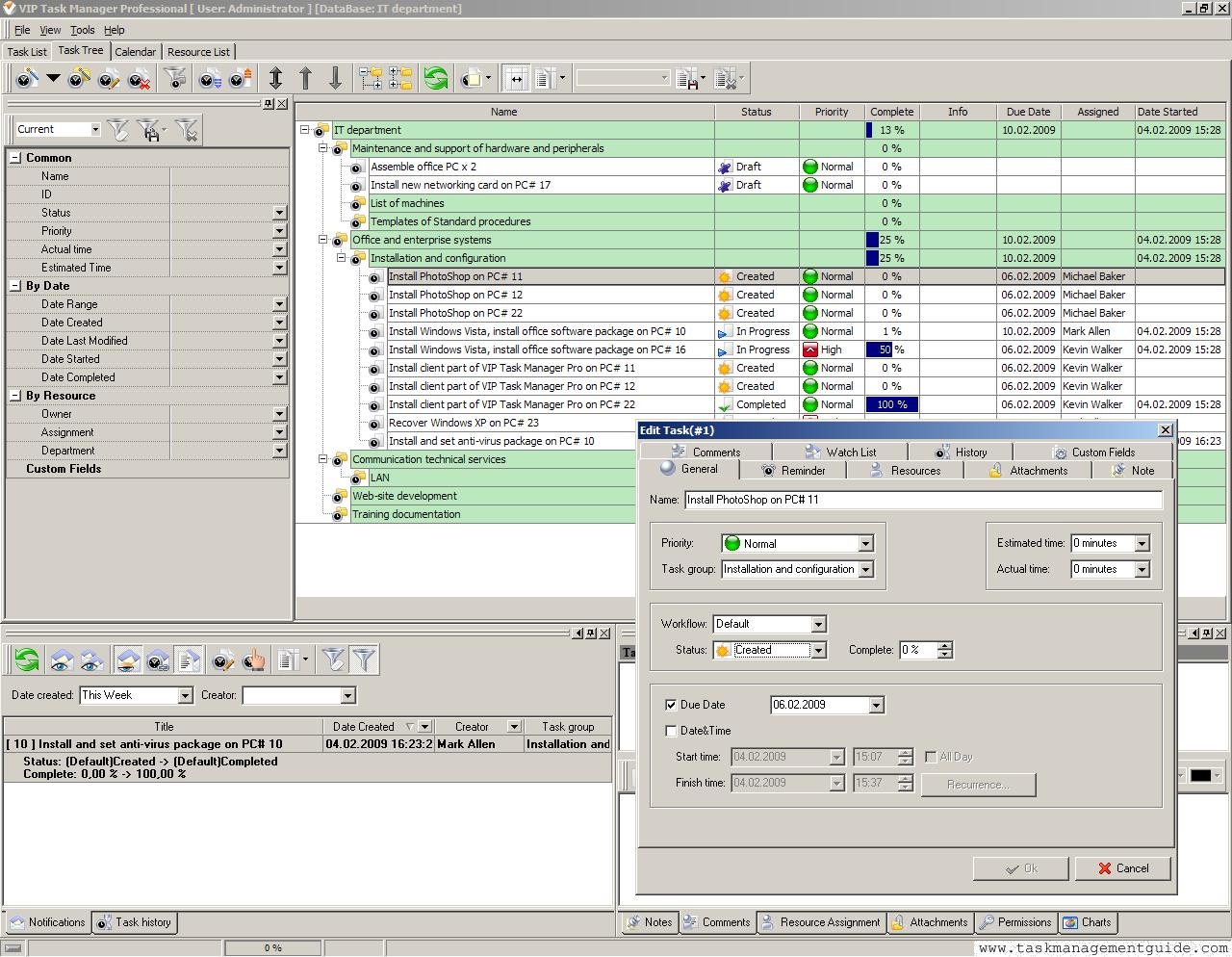This screenshot has height=957, width=1232.
Task: Click the Expand All tree nodes icon
Action: (x=371, y=79)
